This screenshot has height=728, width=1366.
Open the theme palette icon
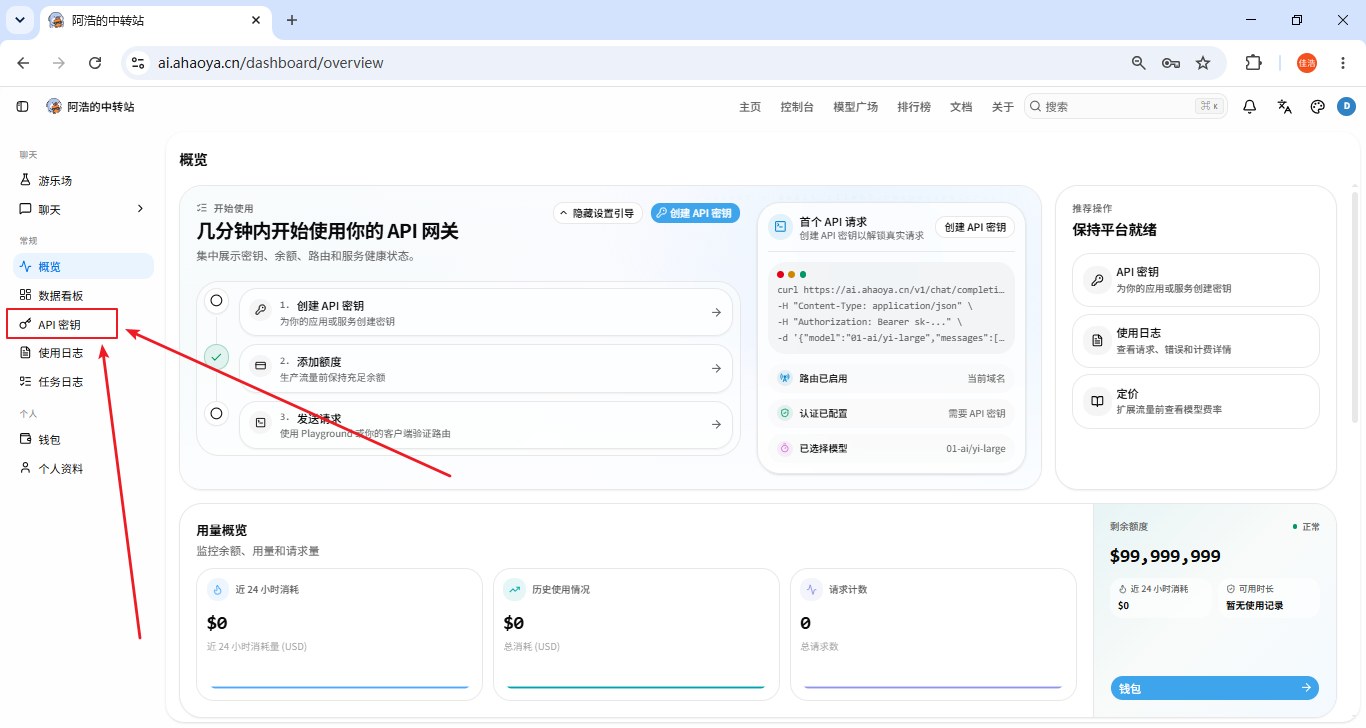pyautogui.click(x=1317, y=106)
